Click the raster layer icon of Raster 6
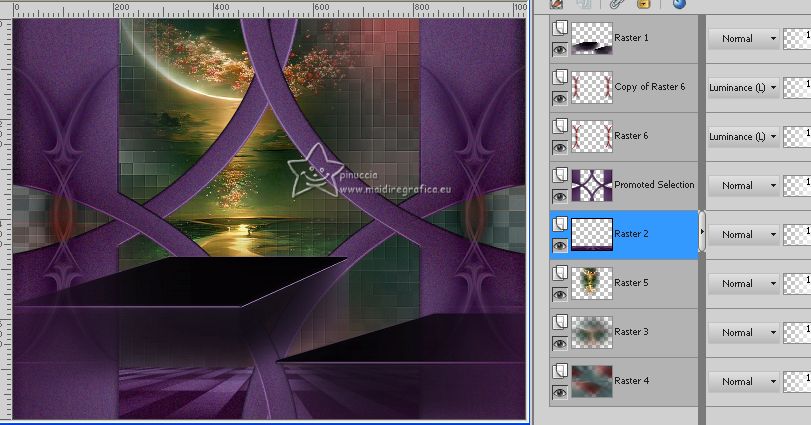This screenshot has height=425, width=811. click(x=560, y=127)
